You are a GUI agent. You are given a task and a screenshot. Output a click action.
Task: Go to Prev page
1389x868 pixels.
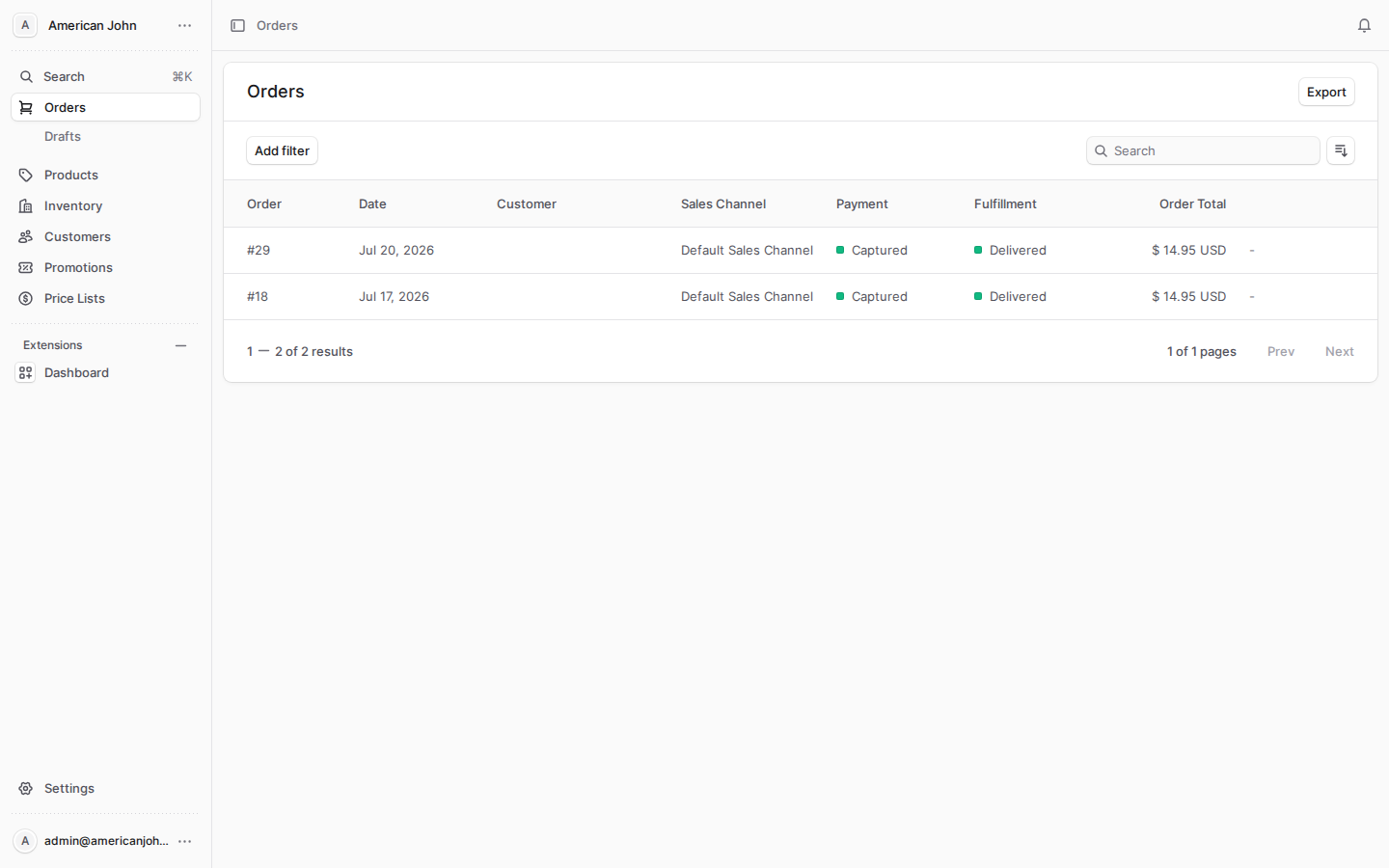pos(1281,351)
